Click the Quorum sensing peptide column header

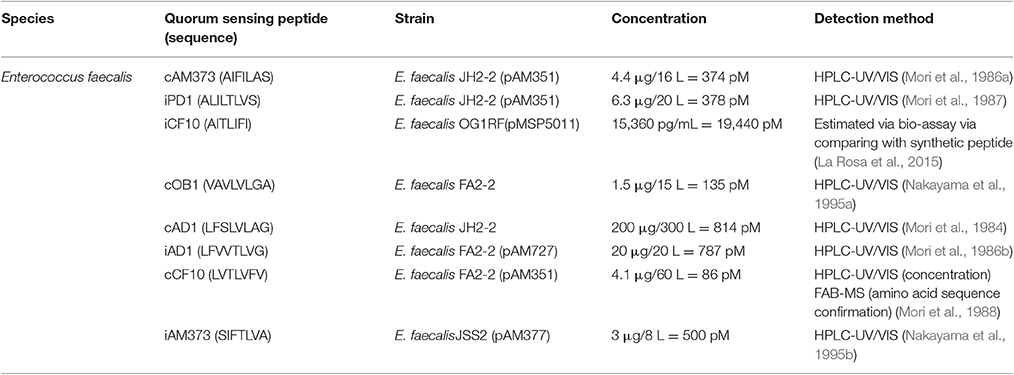coord(221,28)
